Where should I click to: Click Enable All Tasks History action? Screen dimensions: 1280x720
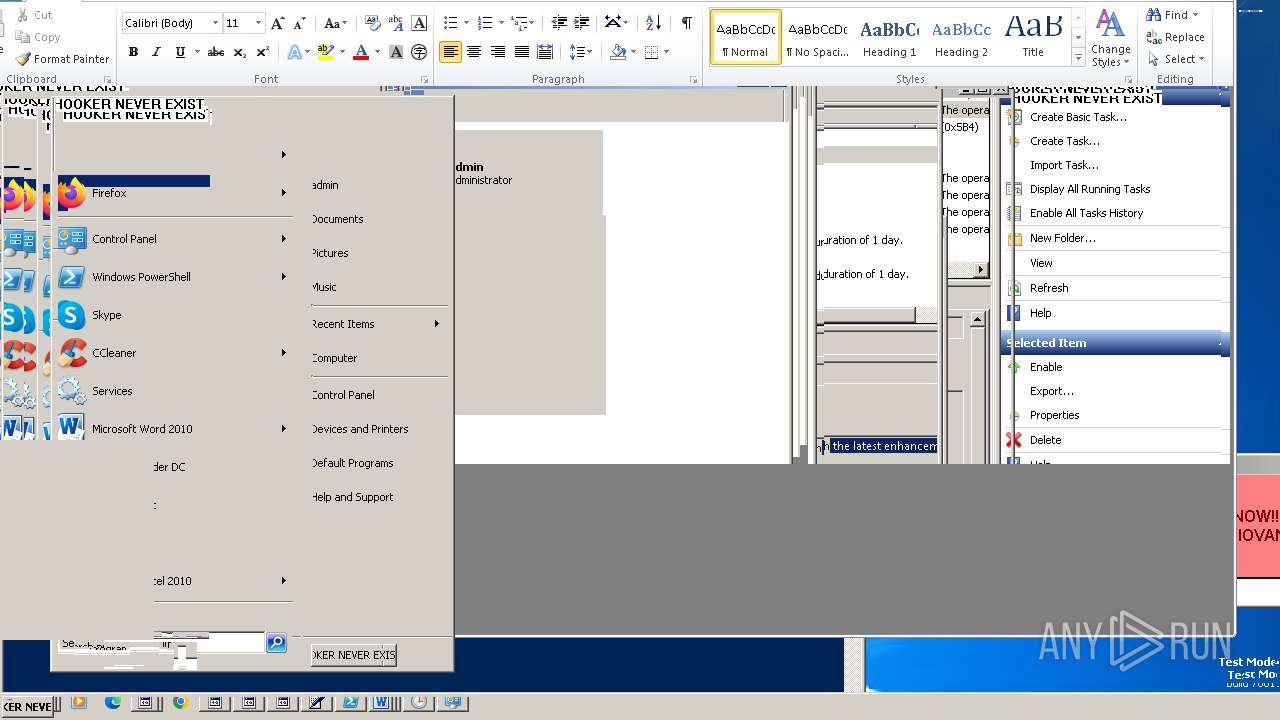[x=1086, y=213]
